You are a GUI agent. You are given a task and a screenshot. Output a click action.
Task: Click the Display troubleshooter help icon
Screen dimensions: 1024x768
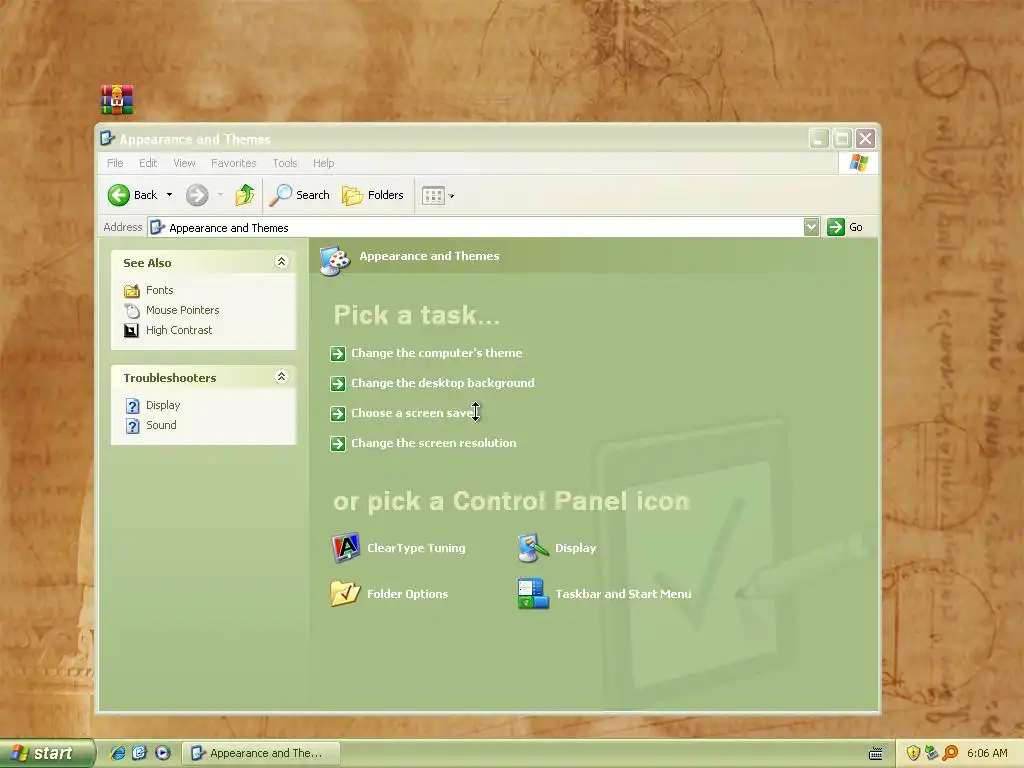[133, 406]
